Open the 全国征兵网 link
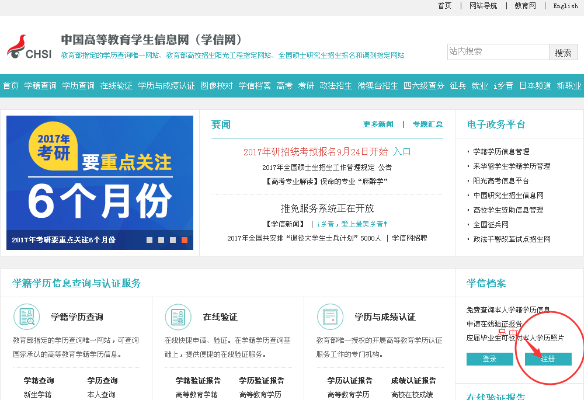The height and width of the screenshot is (400, 584). pos(491,225)
